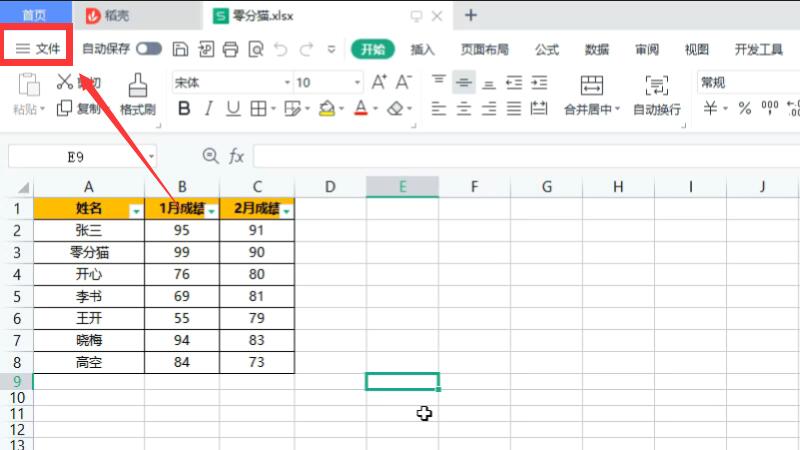Click the Copy (复制) button
The image size is (800, 450).
coord(79,109)
